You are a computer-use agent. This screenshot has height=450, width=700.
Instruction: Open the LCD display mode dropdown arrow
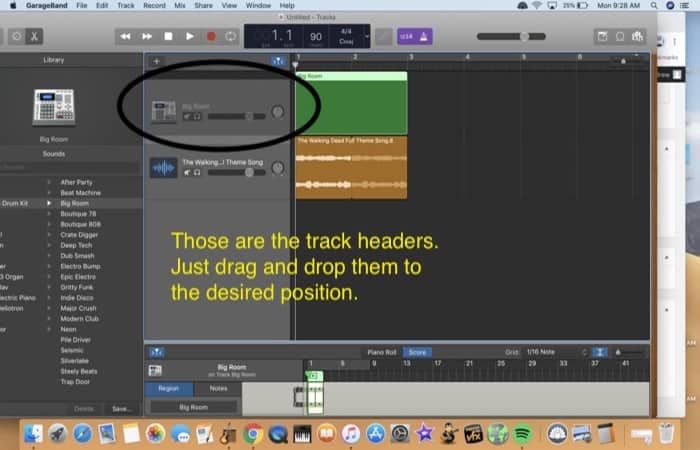(367, 36)
